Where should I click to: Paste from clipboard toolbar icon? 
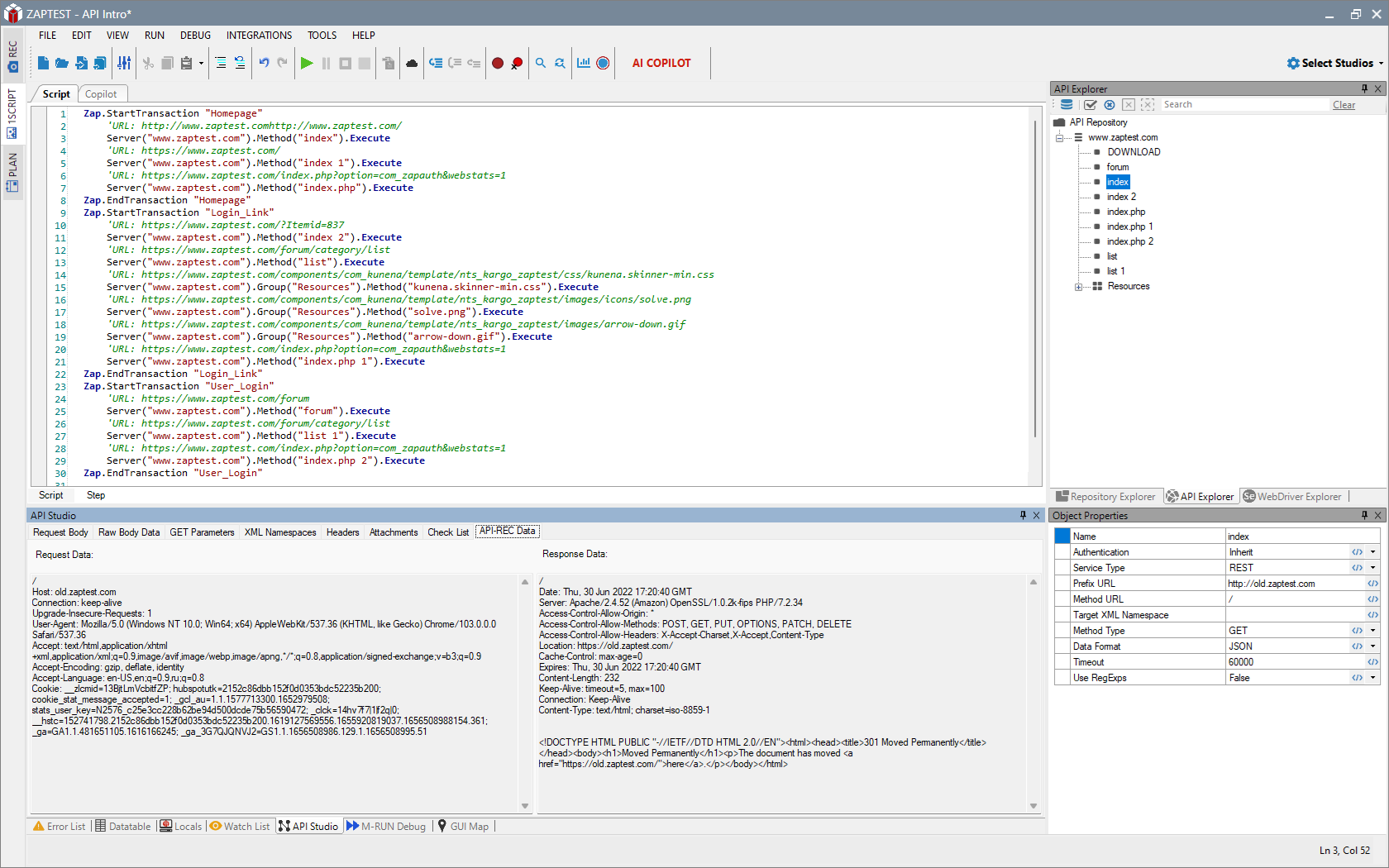(186, 63)
